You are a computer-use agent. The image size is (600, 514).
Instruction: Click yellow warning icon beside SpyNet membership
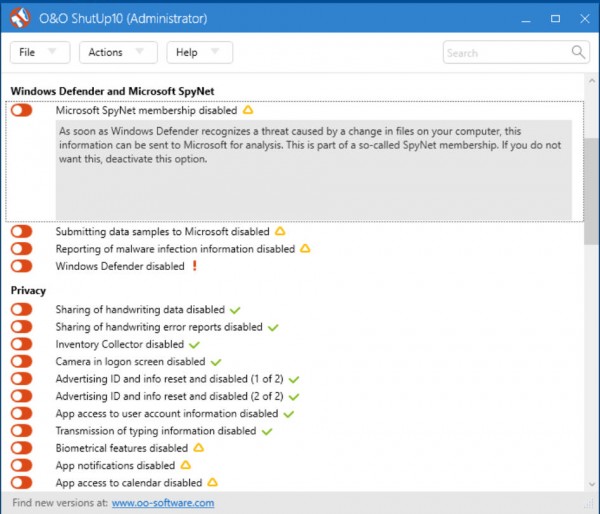248,110
